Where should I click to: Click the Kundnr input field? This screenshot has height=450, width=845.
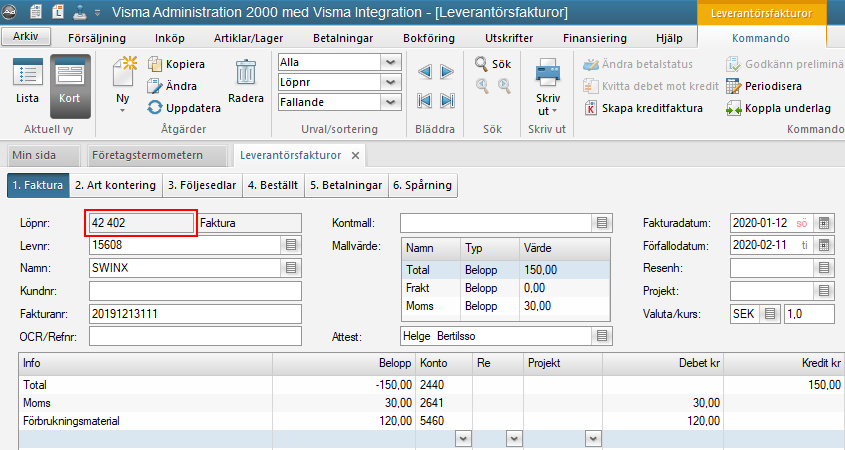(195, 291)
